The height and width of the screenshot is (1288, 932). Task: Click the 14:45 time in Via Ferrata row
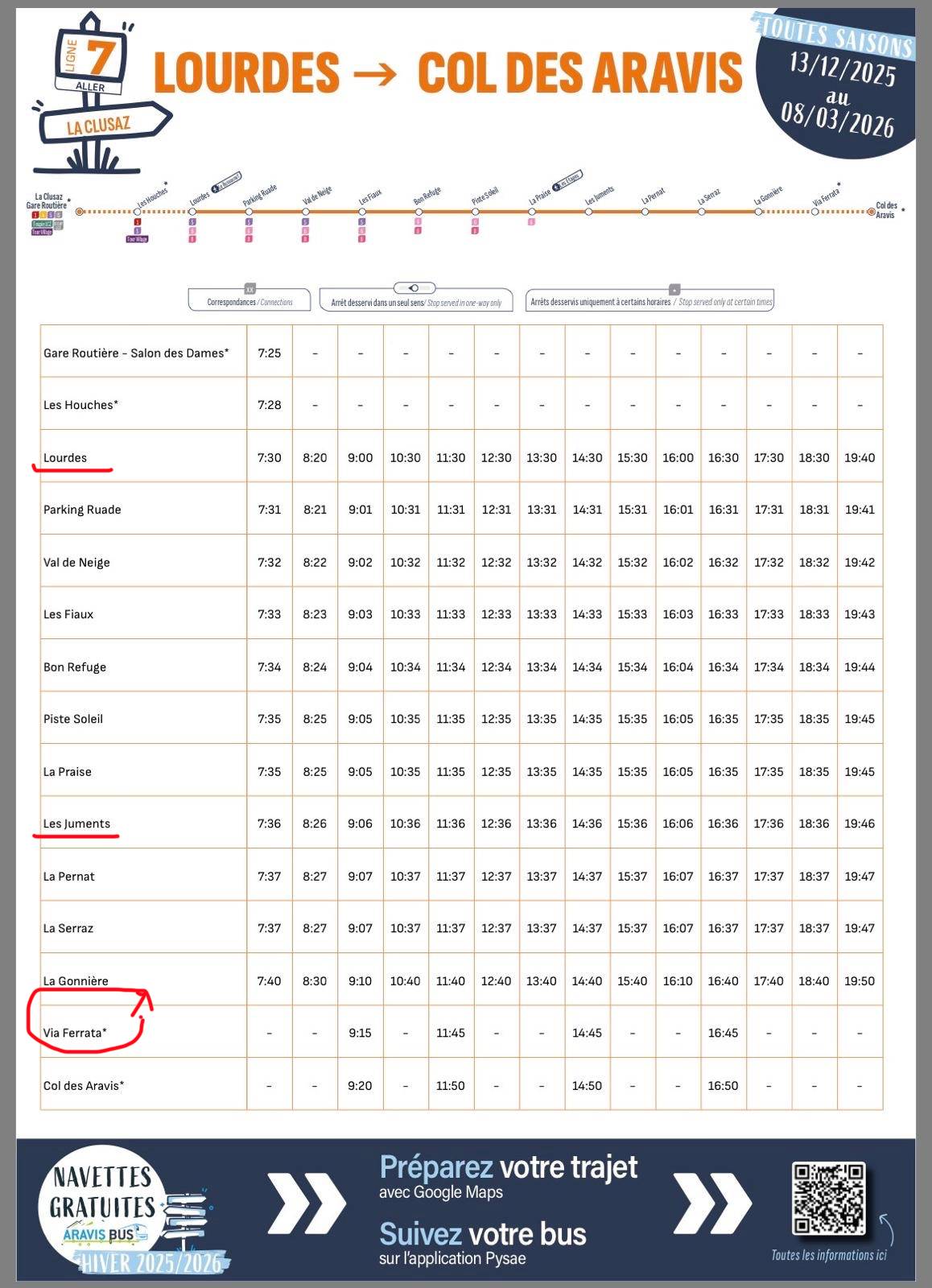(x=587, y=1033)
